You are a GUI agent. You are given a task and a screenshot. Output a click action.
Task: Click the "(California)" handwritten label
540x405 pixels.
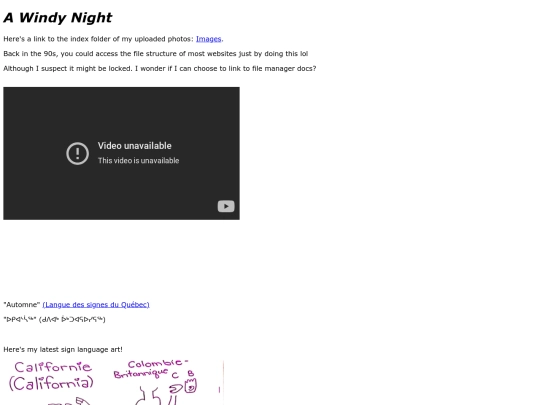point(51,383)
